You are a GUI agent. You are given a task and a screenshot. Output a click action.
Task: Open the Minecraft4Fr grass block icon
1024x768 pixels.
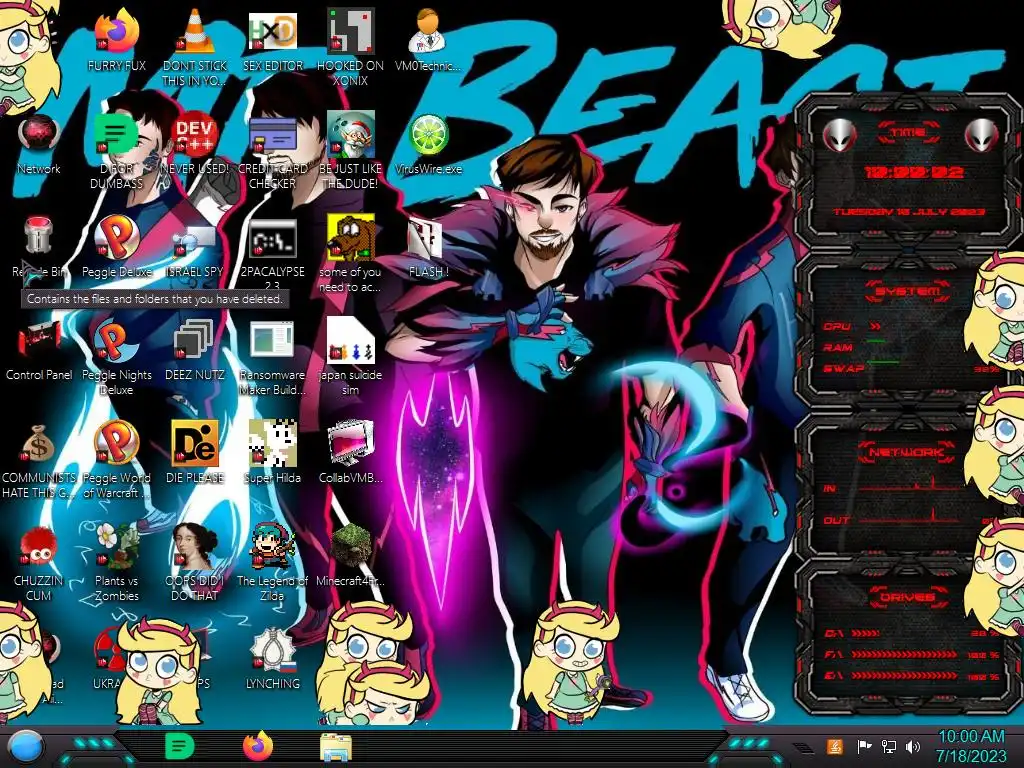351,547
